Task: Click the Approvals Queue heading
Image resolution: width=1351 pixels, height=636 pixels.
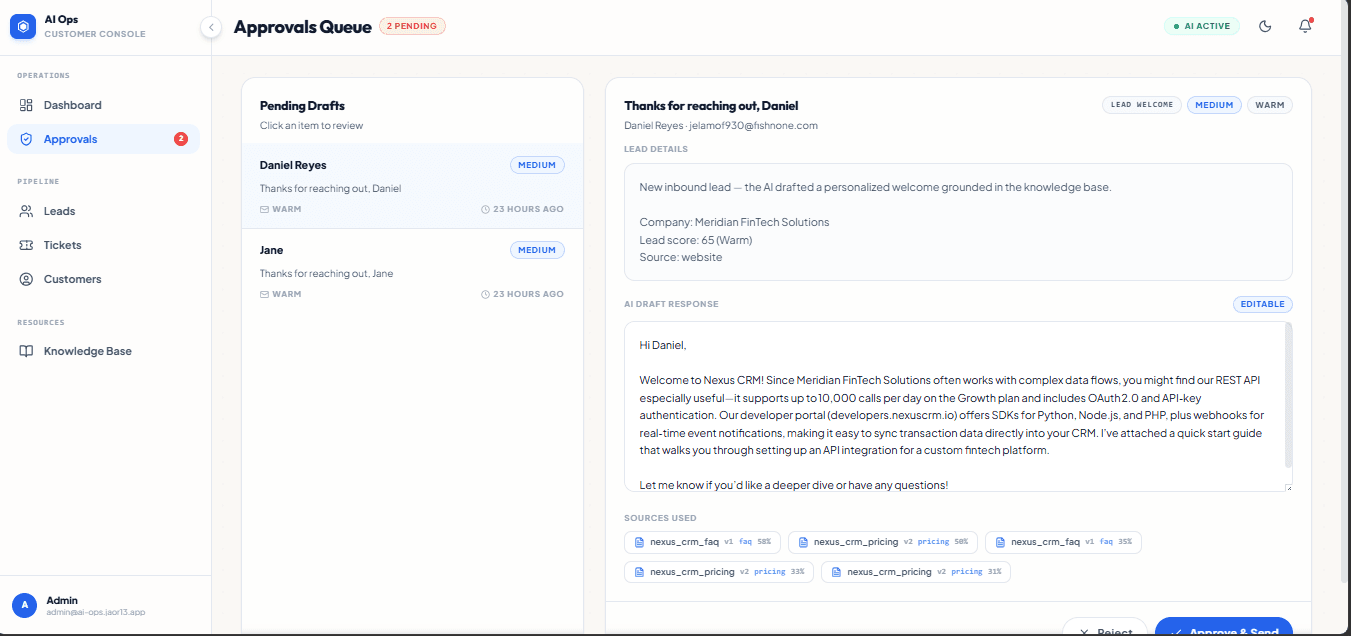Action: point(302,27)
